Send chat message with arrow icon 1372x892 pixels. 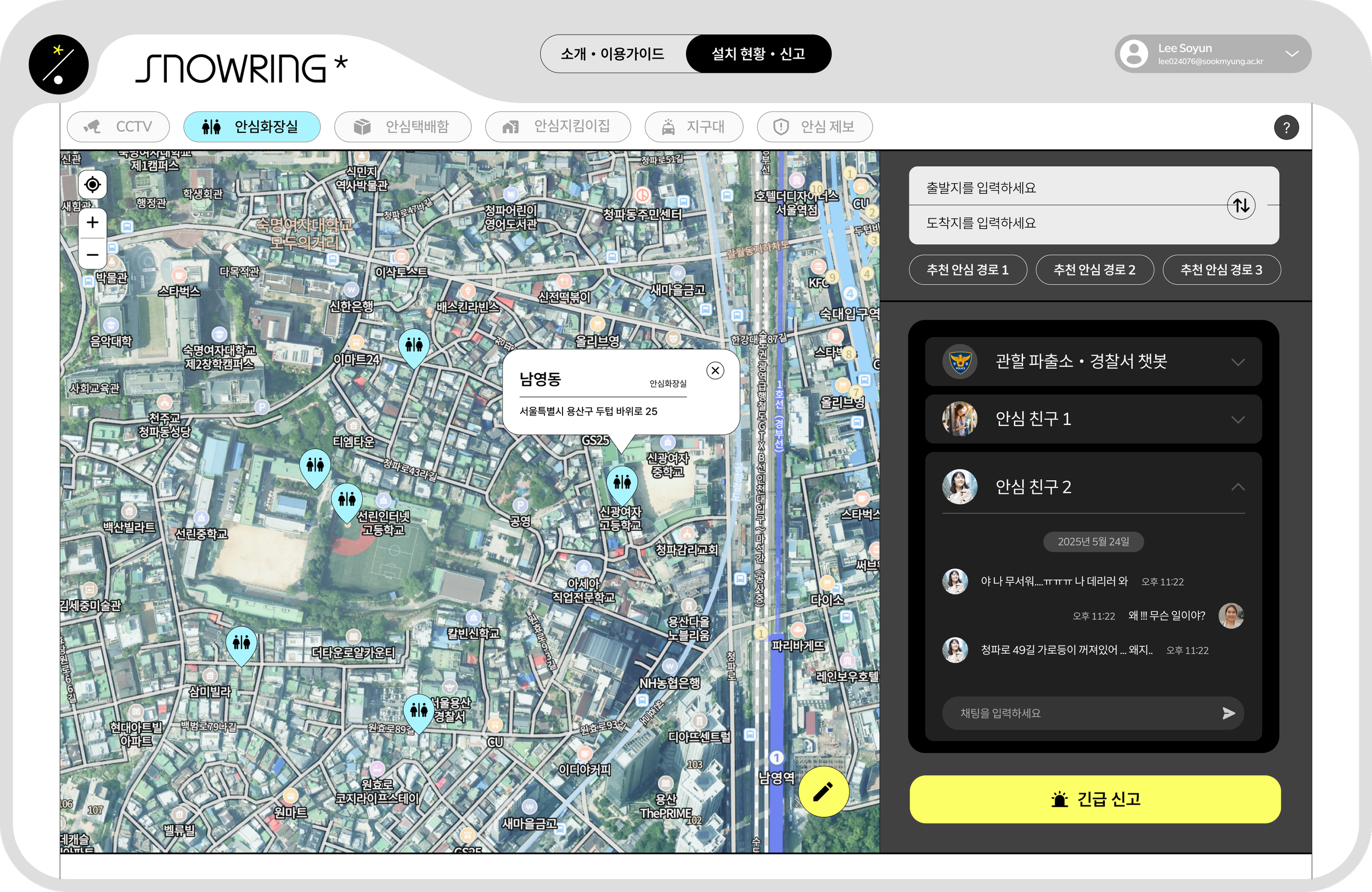click(x=1228, y=713)
